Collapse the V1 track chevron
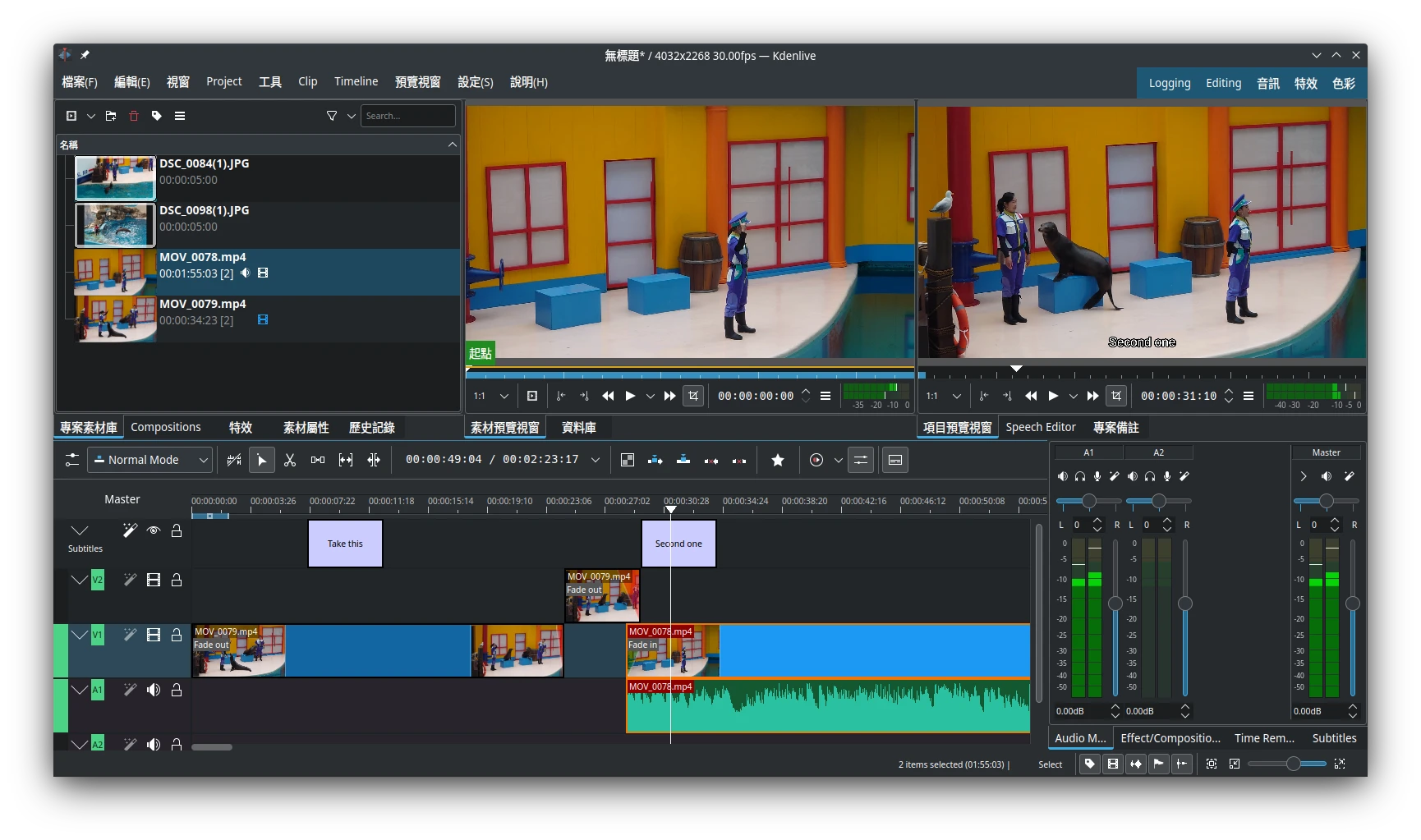 [80, 636]
